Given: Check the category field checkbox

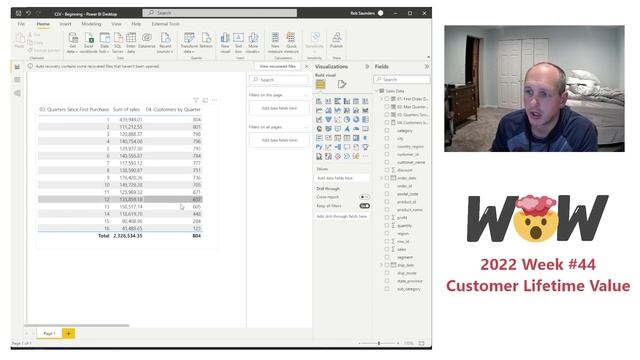Looking at the screenshot, I should click(x=387, y=131).
